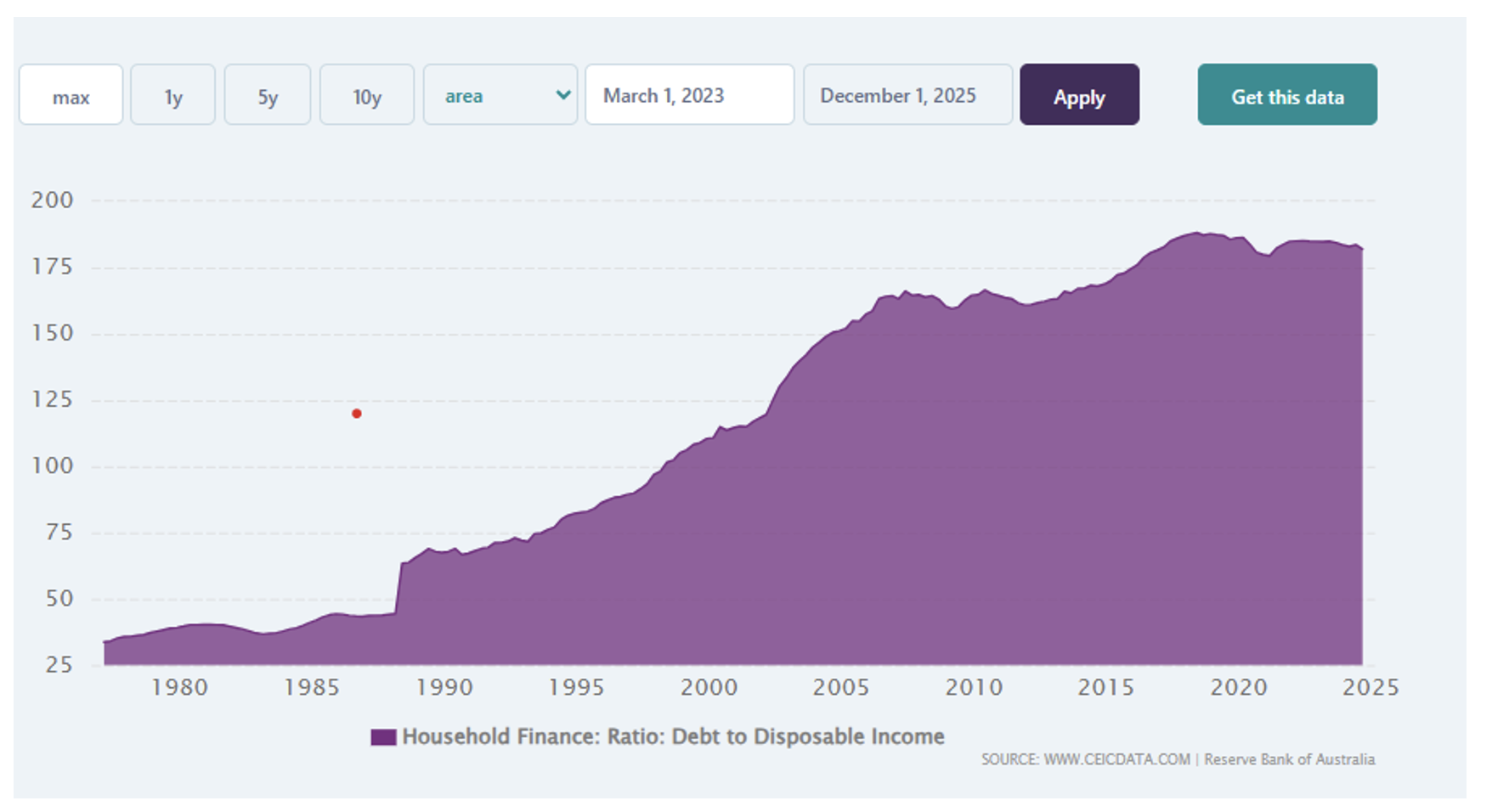Click the chevron arrow beside area
The width and height of the screenshot is (1492, 812).
(562, 95)
